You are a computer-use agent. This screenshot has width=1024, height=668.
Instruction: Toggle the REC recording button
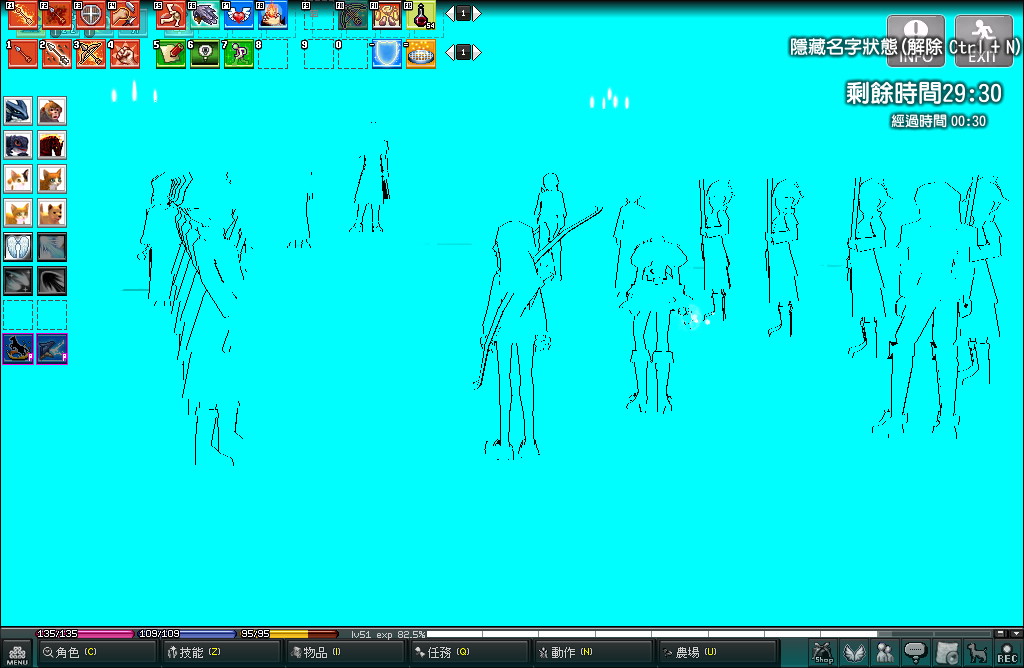click(x=1007, y=653)
